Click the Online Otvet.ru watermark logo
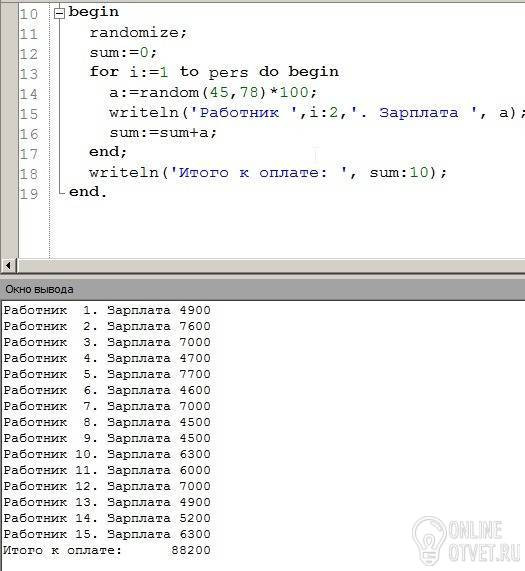The height and width of the screenshot is (571, 525). pyautogui.click(x=467, y=542)
